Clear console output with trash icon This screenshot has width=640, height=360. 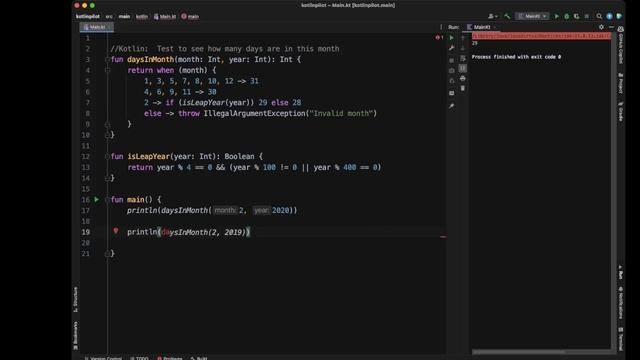[462, 88]
